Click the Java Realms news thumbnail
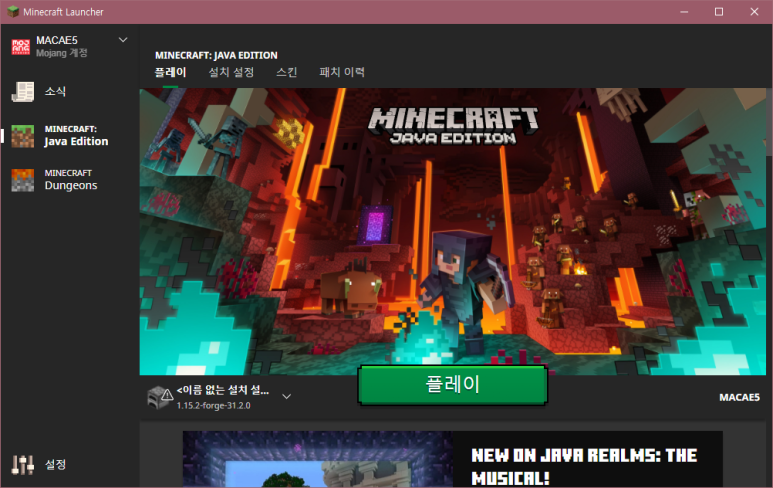773x488 pixels. pyautogui.click(x=317, y=459)
